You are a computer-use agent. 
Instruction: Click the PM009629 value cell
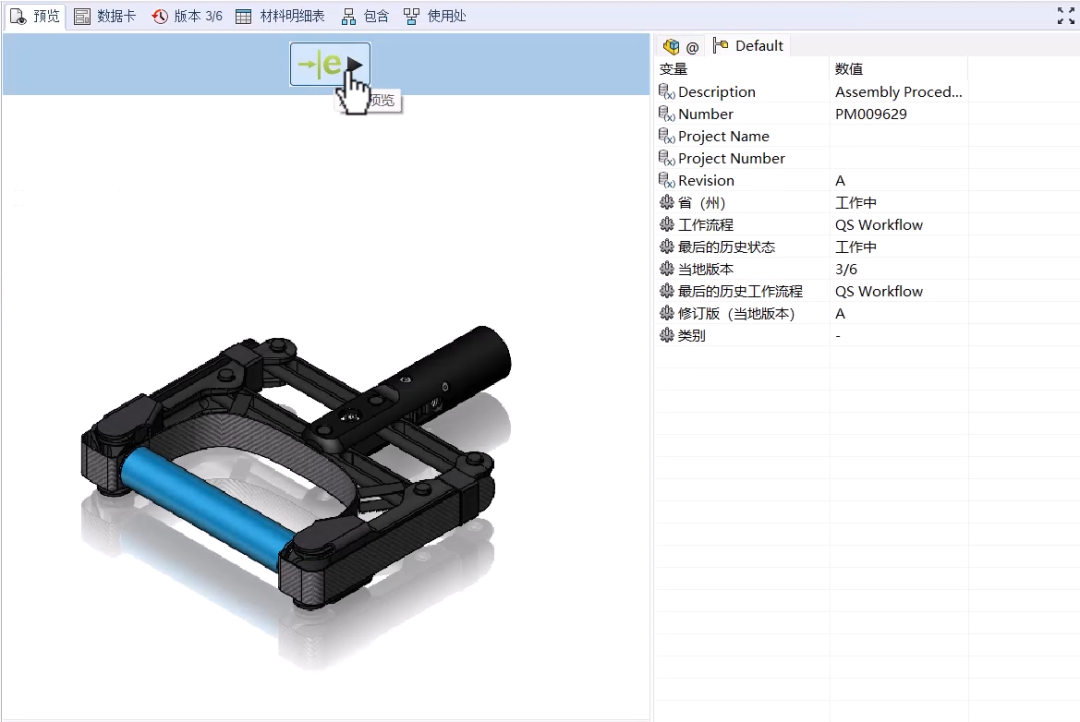click(898, 114)
